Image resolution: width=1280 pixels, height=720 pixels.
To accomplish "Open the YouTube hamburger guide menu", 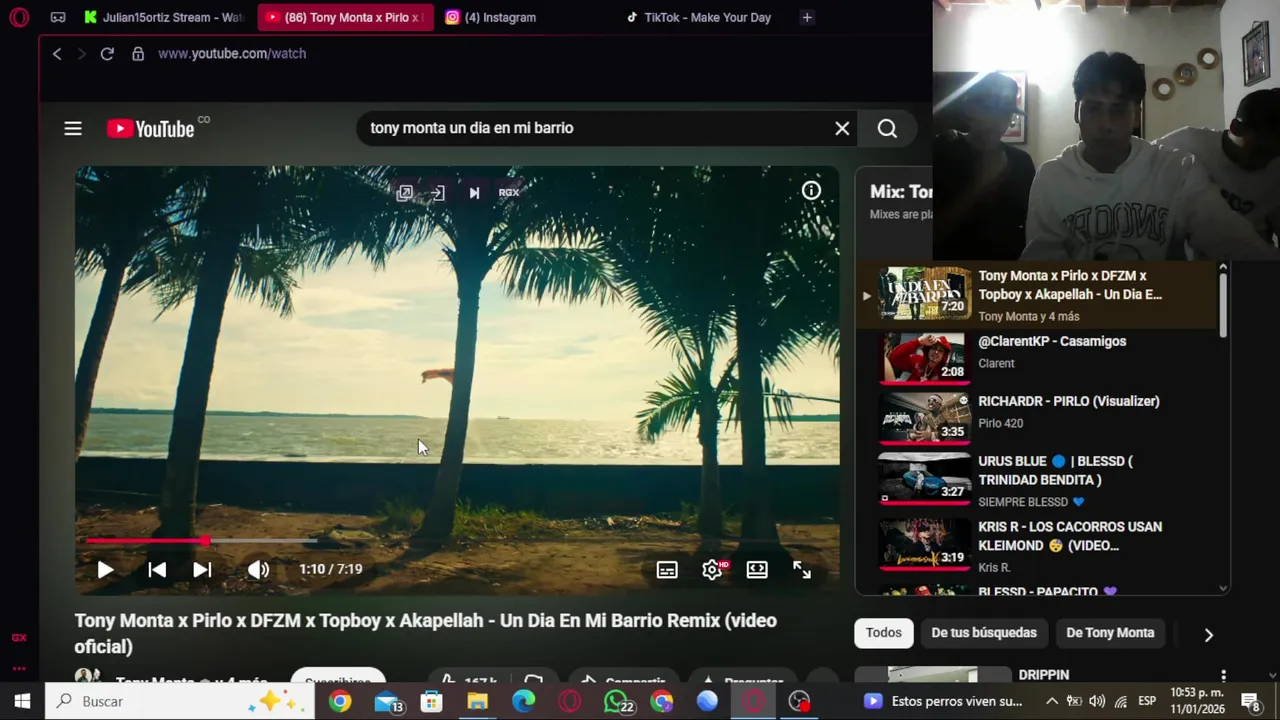I will pos(73,128).
